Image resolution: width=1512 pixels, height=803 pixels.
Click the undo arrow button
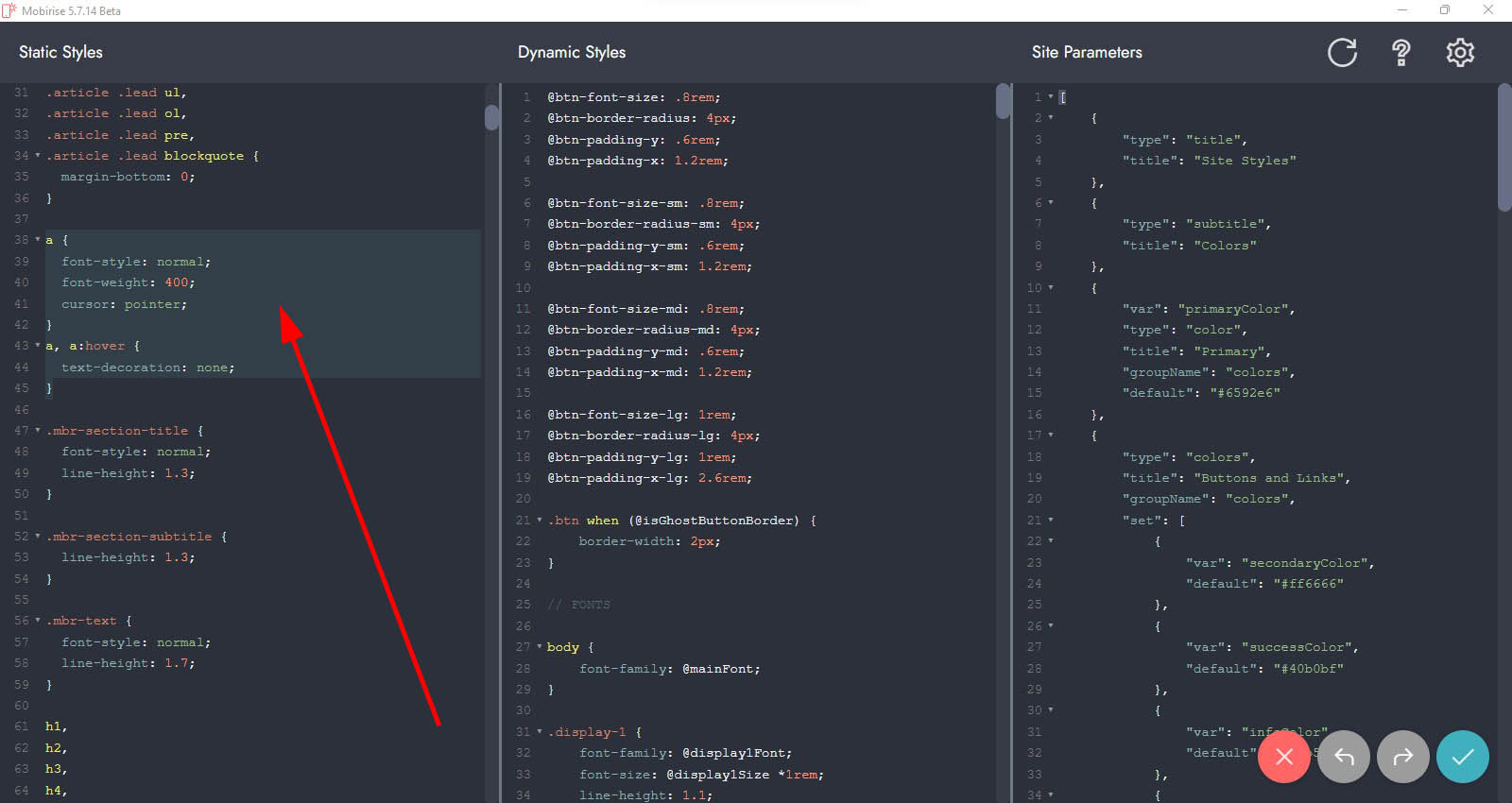(1343, 757)
